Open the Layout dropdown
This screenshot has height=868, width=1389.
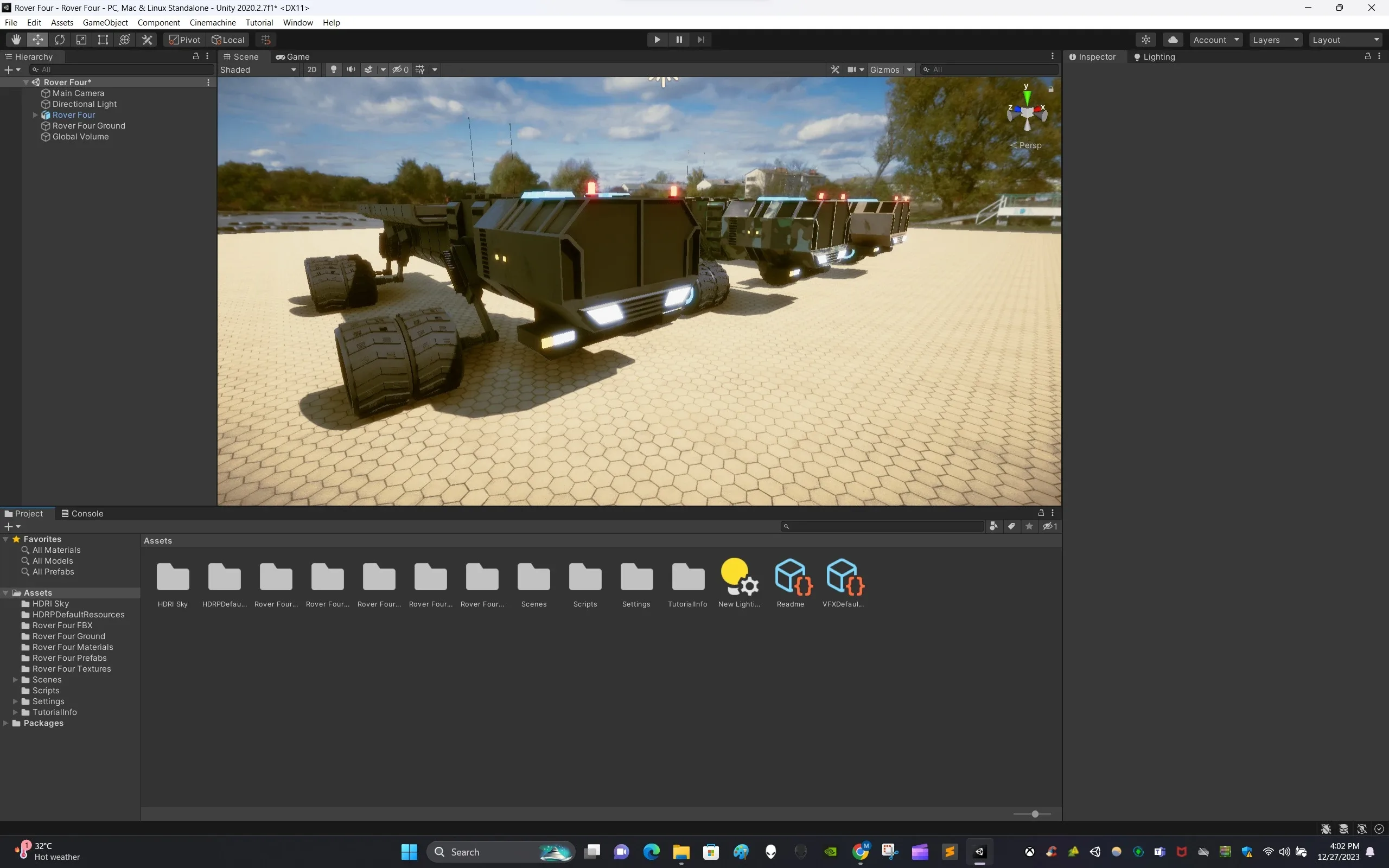(1346, 40)
